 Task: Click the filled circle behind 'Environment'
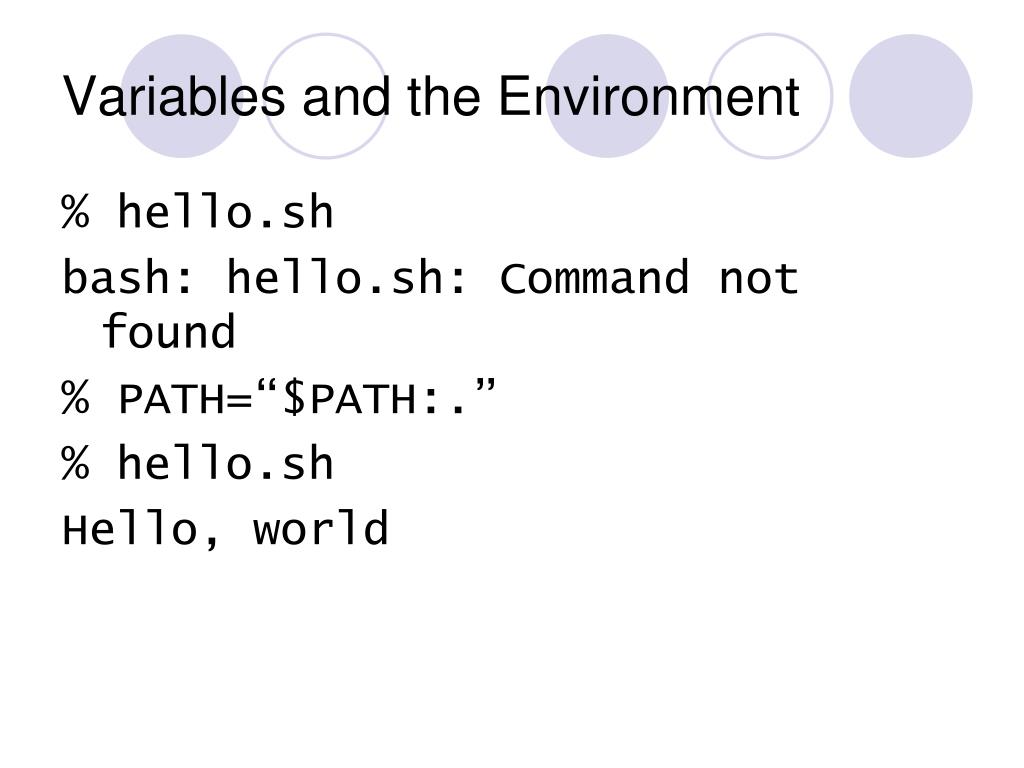tap(607, 96)
